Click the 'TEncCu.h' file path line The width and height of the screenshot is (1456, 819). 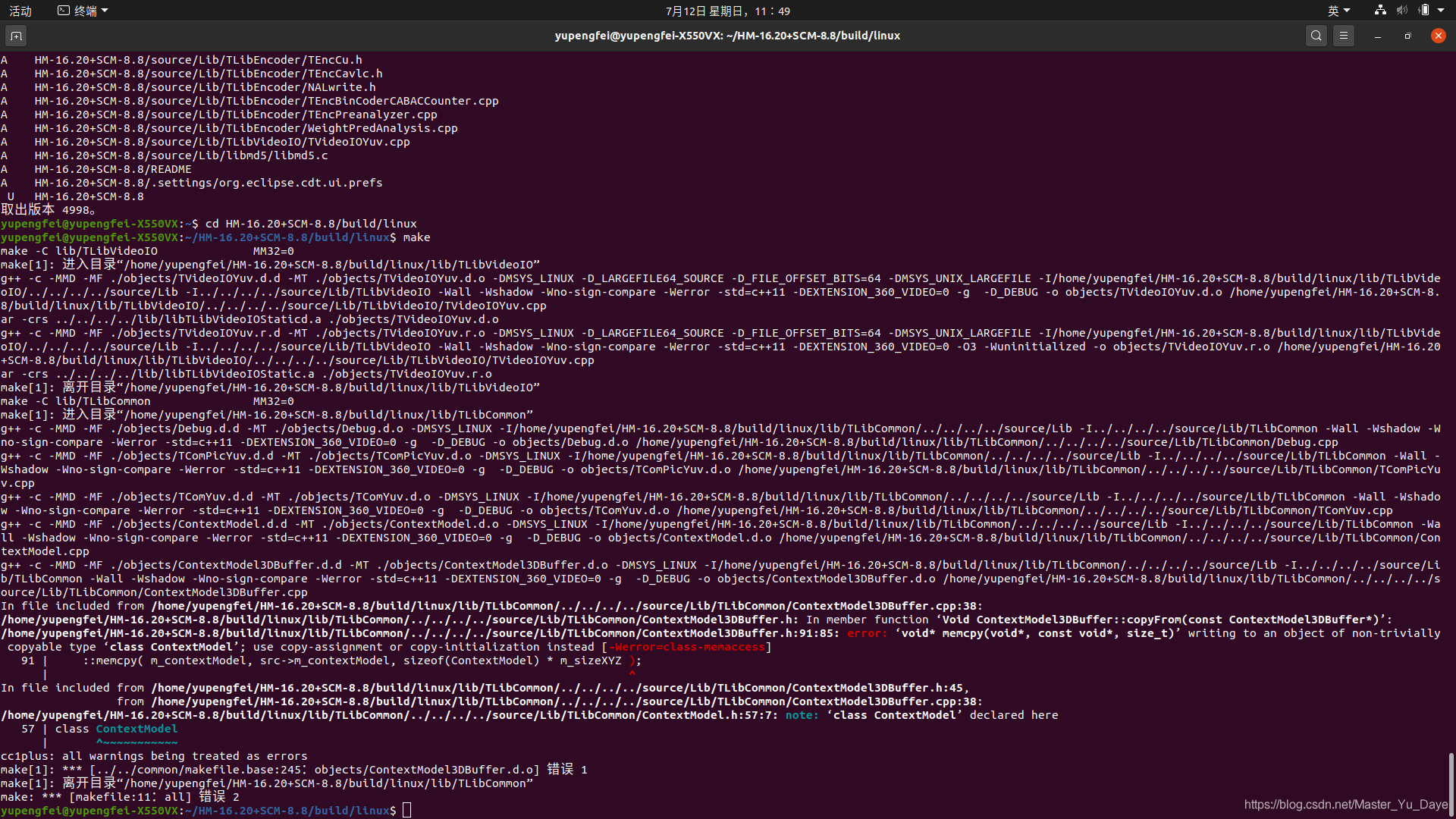coord(181,60)
